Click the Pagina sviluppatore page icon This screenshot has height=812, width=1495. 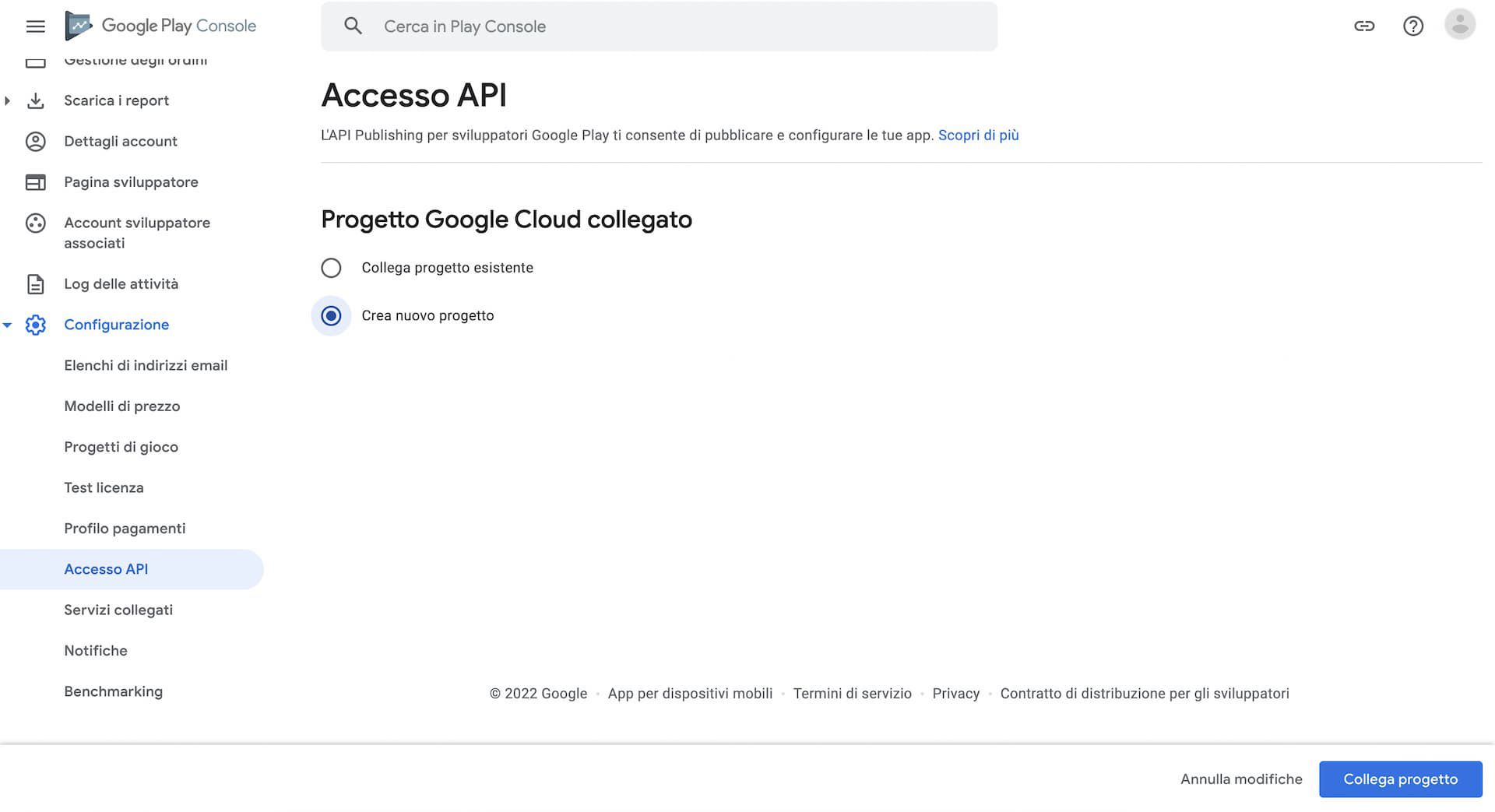click(x=35, y=182)
